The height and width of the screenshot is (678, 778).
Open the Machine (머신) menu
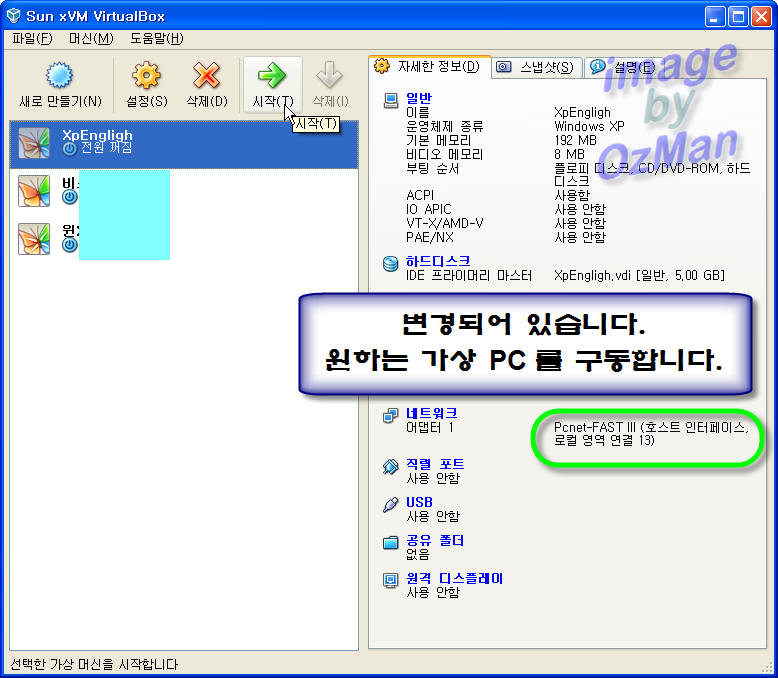pos(91,38)
